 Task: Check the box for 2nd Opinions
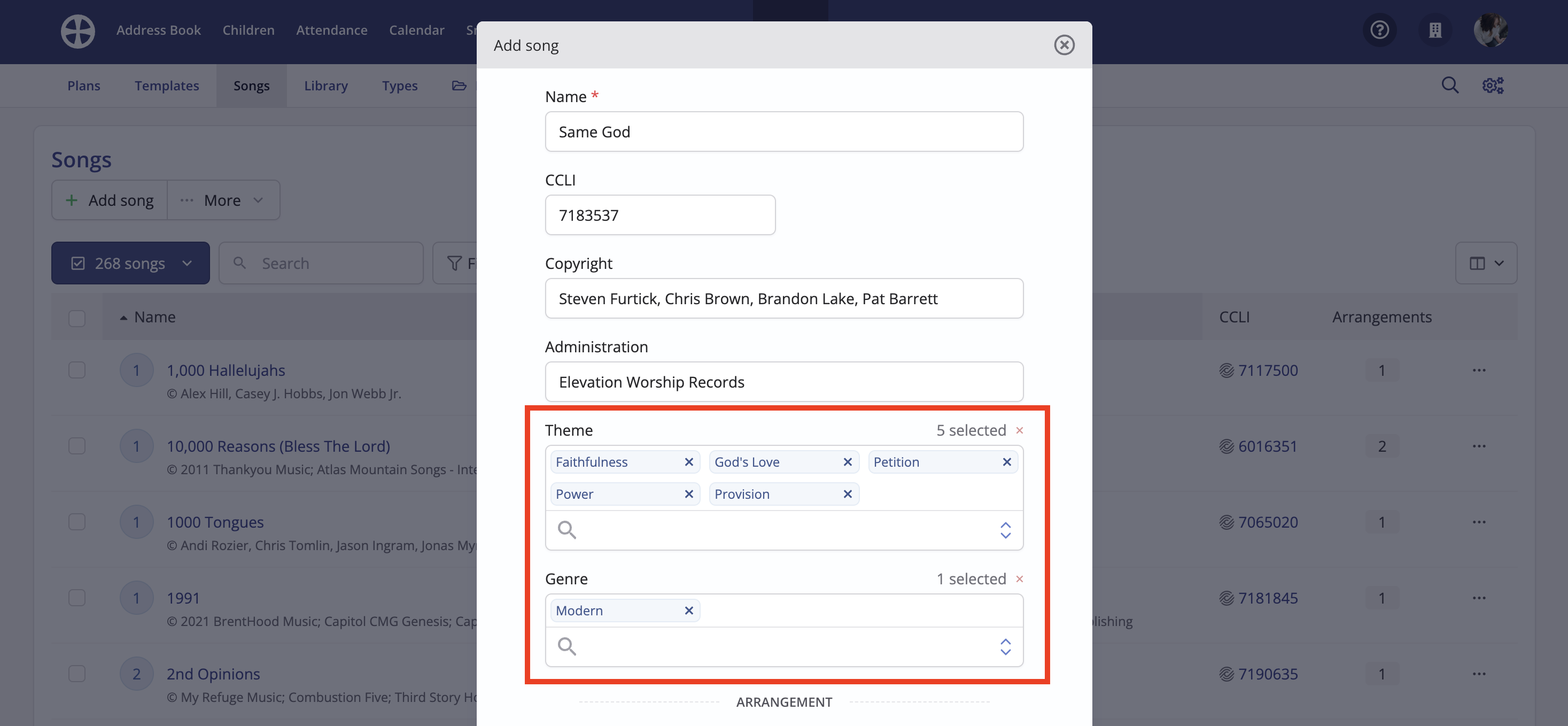click(x=77, y=674)
